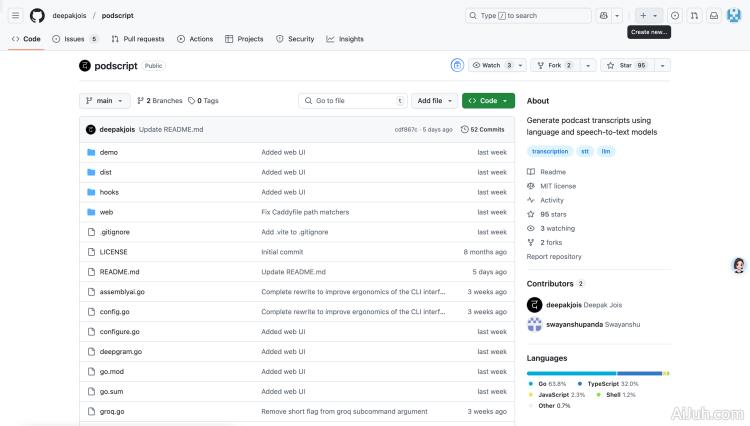Click the transcription topic tag
This screenshot has height=426, width=750.
pos(550,151)
